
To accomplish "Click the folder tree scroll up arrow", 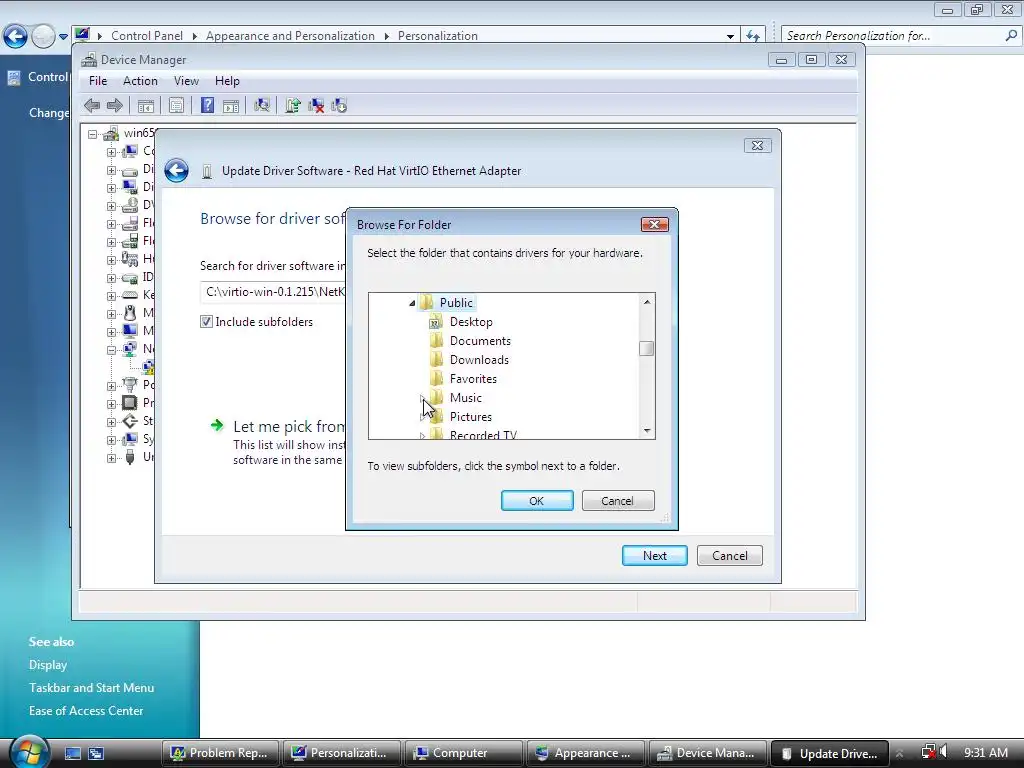I will 647,302.
